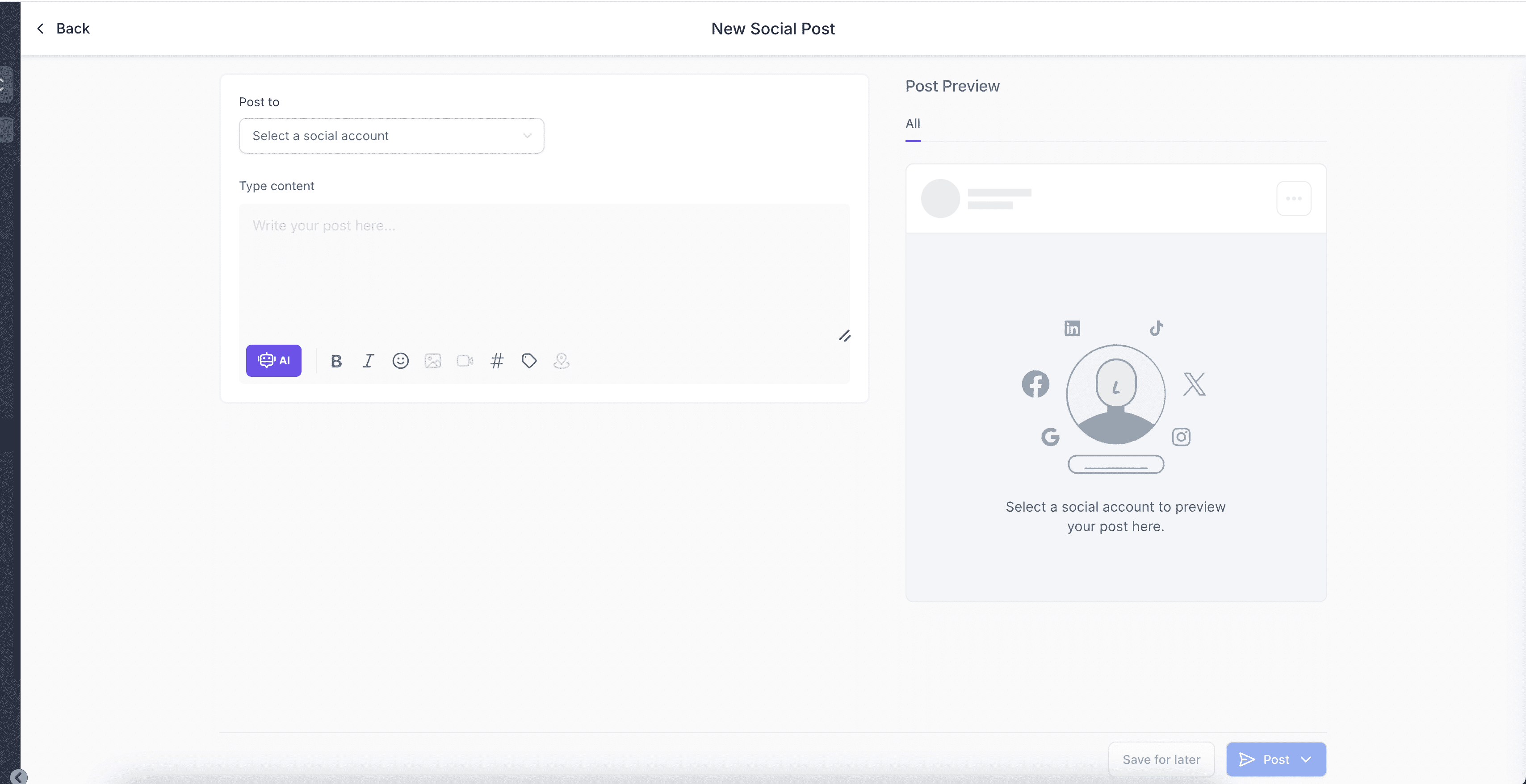This screenshot has height=784, width=1526.
Task: Go back using the Back link
Action: pyautogui.click(x=63, y=29)
